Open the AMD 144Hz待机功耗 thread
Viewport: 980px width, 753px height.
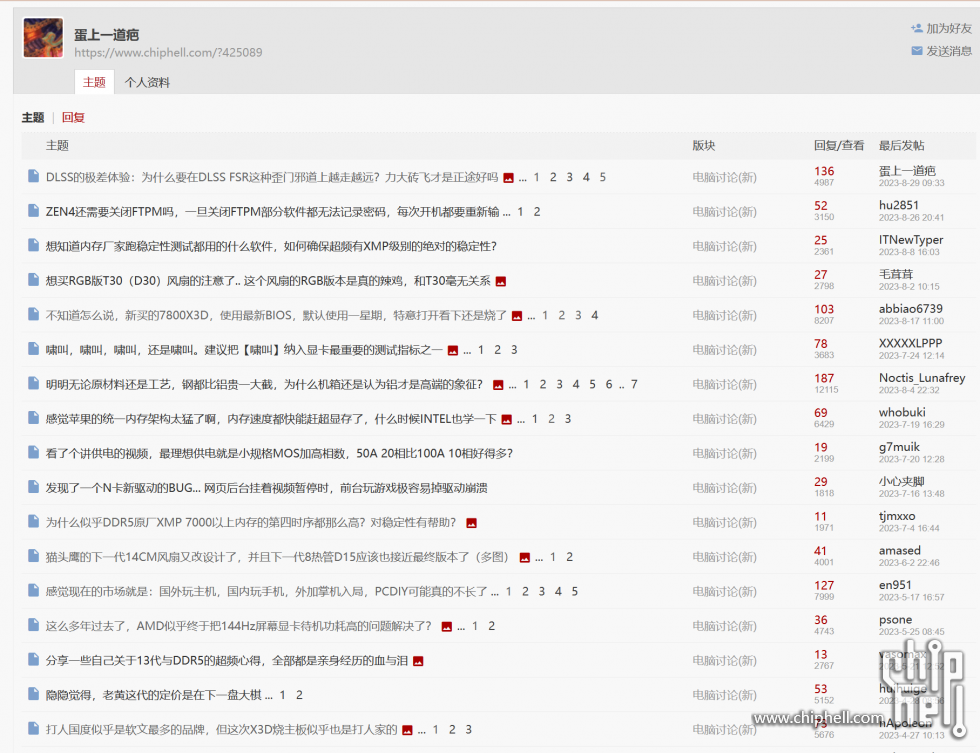[x=239, y=626]
